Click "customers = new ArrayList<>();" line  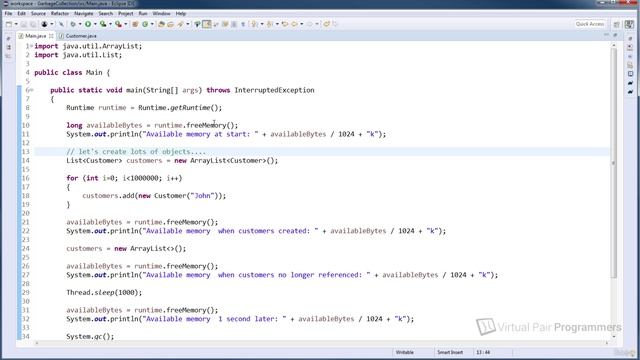point(126,248)
